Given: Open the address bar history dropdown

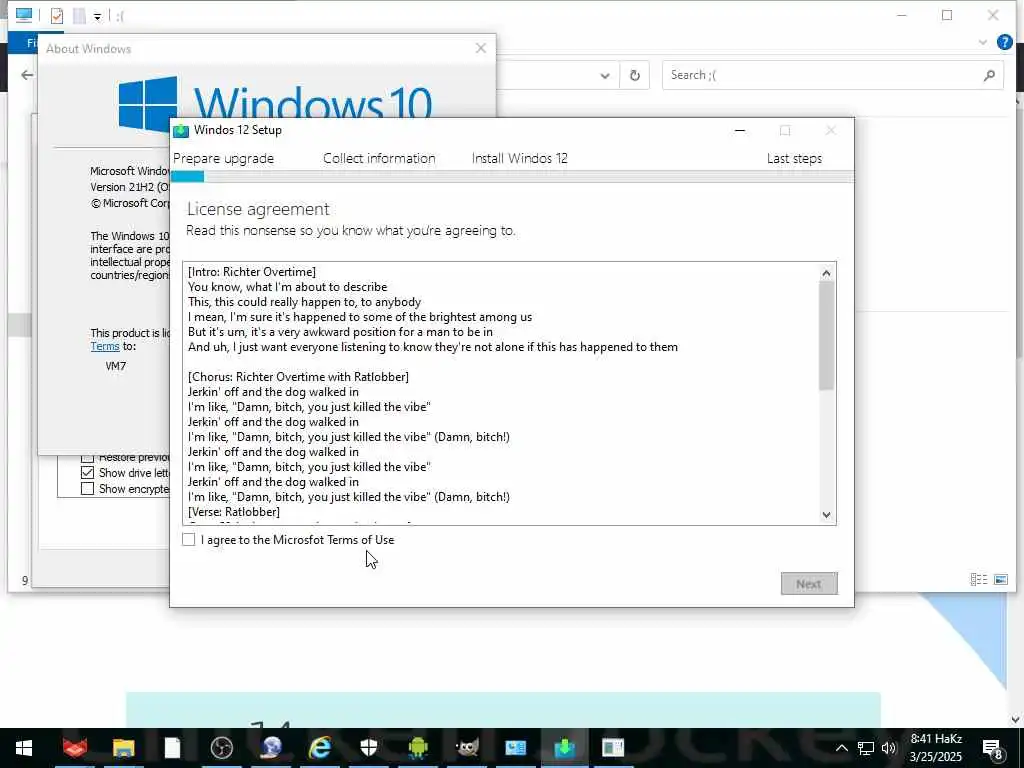Looking at the screenshot, I should click(605, 76).
